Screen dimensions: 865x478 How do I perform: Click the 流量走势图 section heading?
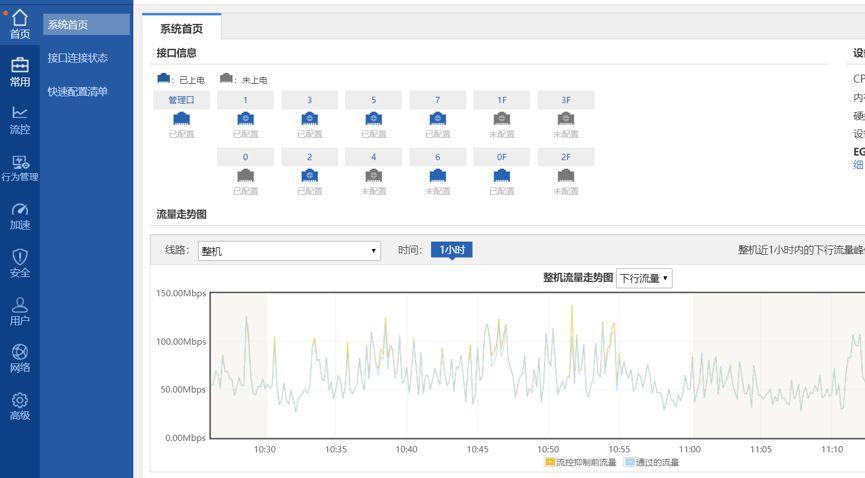181,214
